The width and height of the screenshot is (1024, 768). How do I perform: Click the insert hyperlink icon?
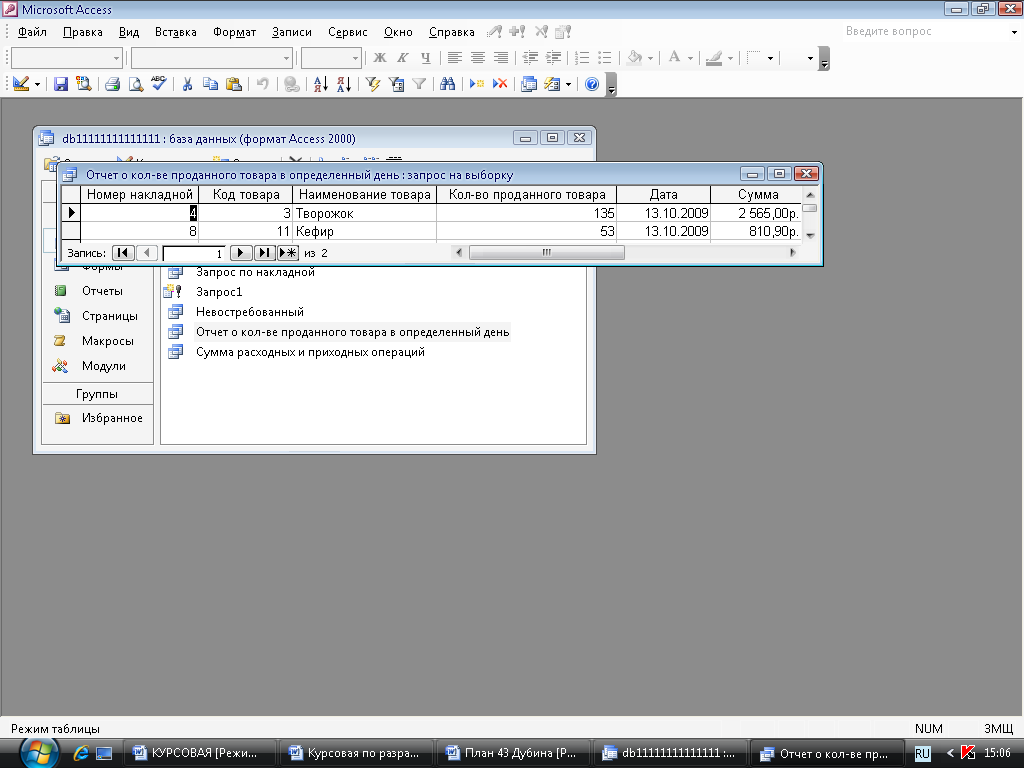pos(292,84)
